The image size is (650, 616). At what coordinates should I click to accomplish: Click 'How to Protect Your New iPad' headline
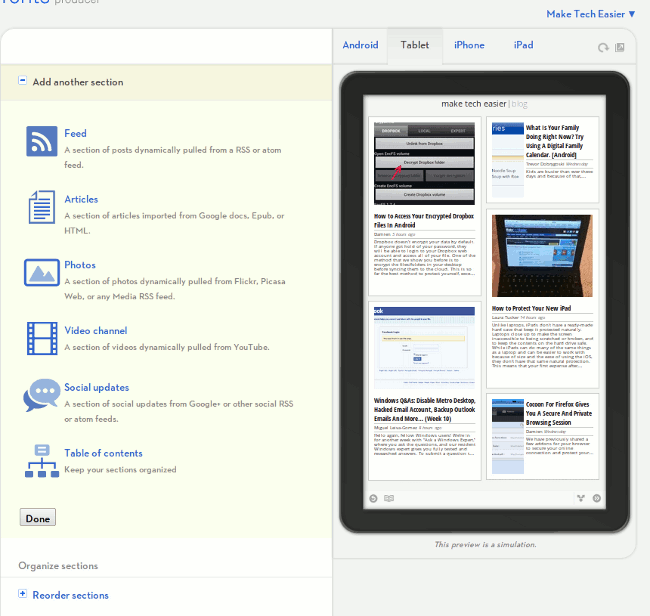531,308
